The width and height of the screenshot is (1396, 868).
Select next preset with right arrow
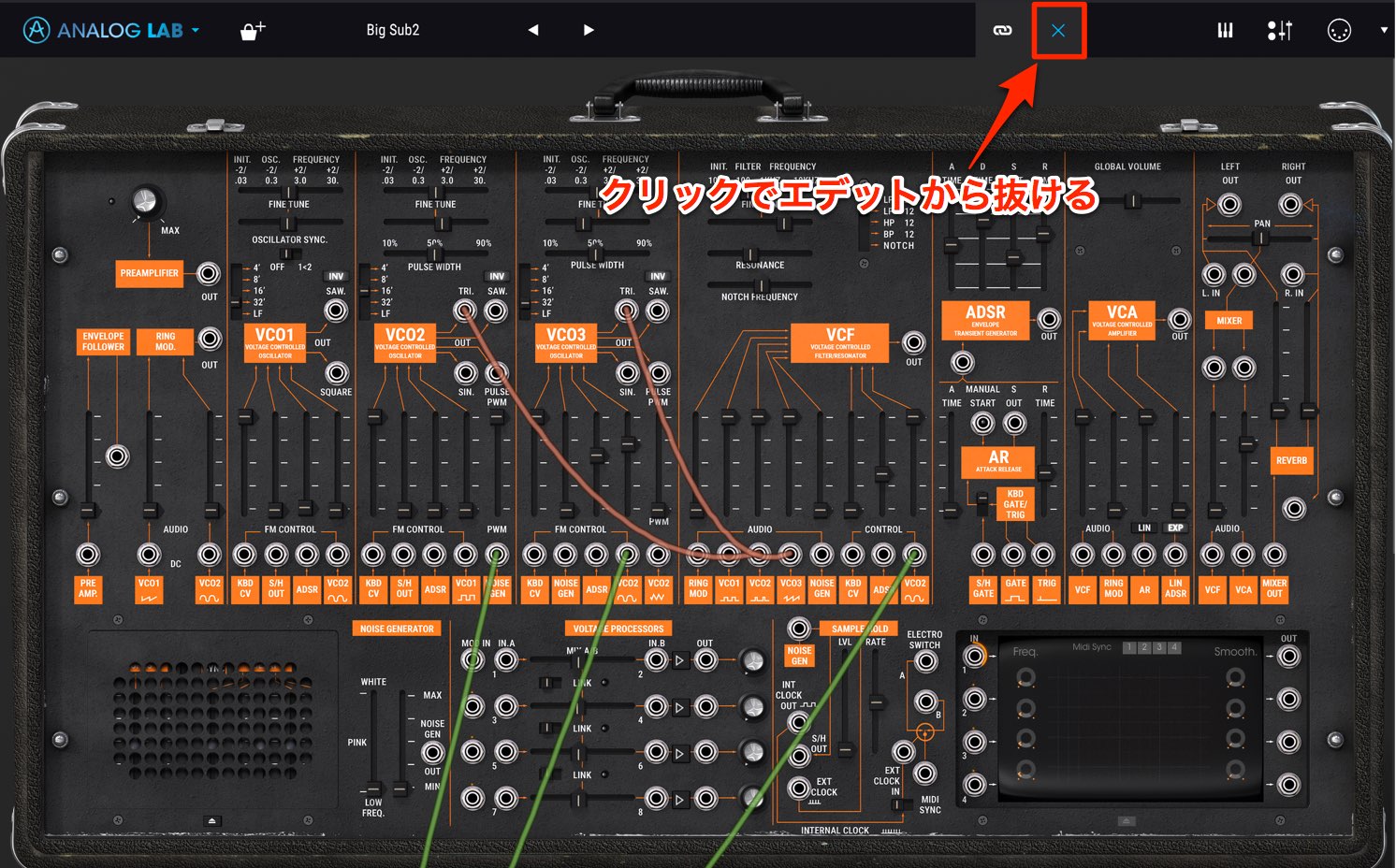(589, 30)
